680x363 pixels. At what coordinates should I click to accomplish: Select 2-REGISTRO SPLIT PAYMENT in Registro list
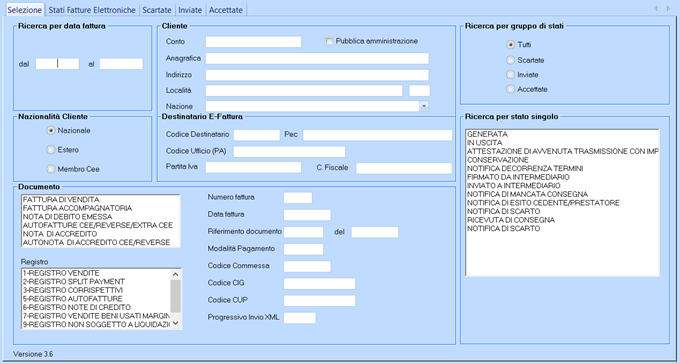(x=96, y=281)
